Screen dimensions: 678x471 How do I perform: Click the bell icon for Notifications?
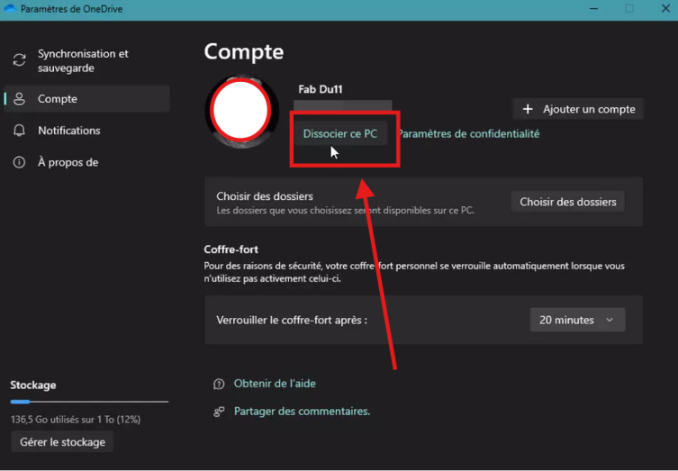pyautogui.click(x=19, y=130)
